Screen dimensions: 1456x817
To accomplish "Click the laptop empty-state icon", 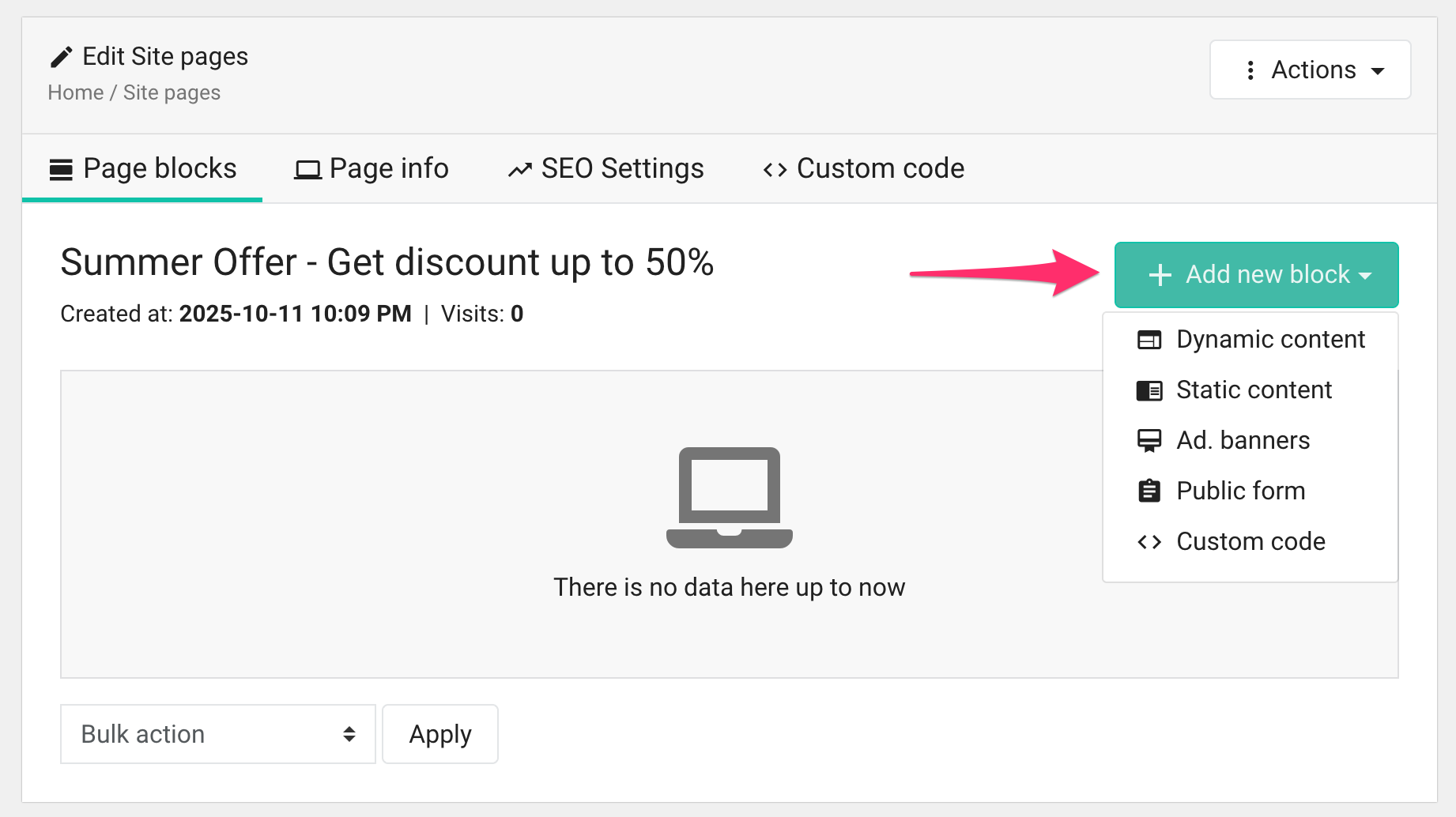I will 729,498.
